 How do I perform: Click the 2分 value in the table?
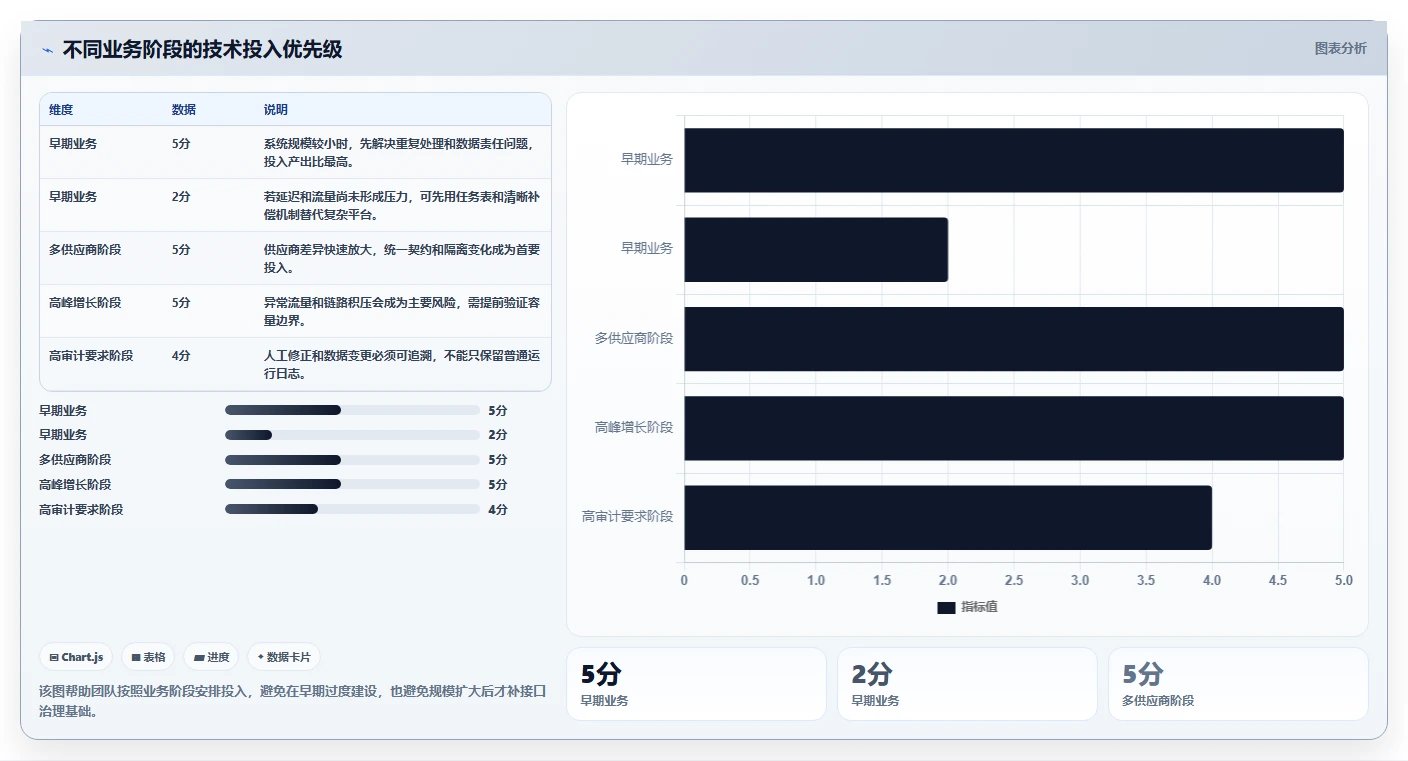click(x=181, y=196)
